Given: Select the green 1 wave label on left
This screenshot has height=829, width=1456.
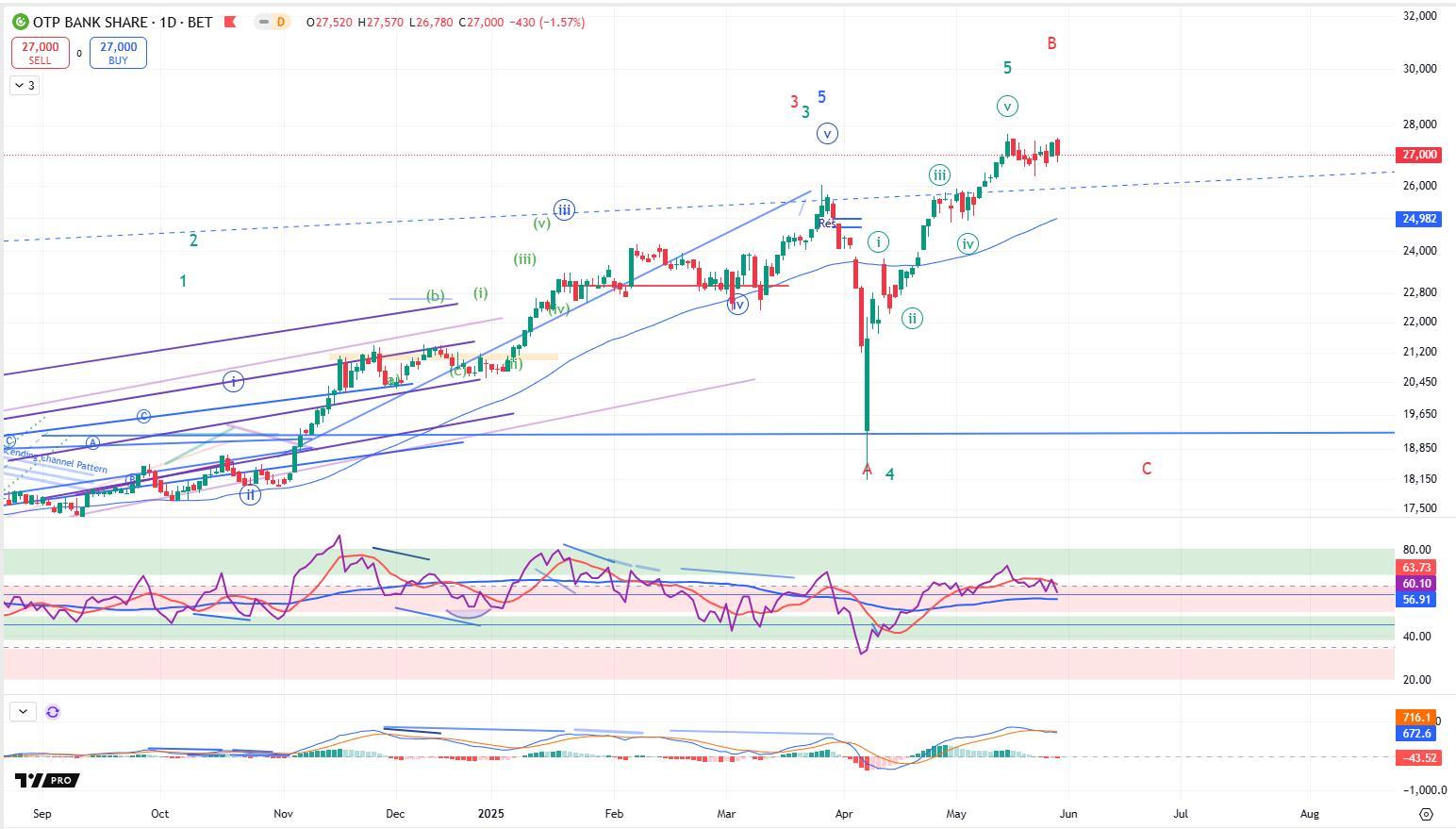Looking at the screenshot, I should pyautogui.click(x=183, y=281).
